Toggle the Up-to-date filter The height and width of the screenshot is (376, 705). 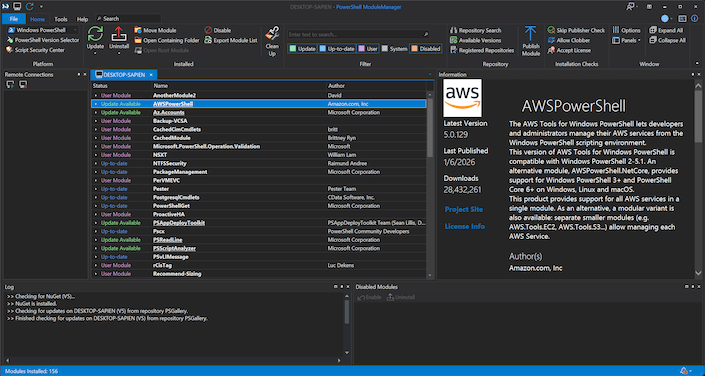(x=337, y=49)
